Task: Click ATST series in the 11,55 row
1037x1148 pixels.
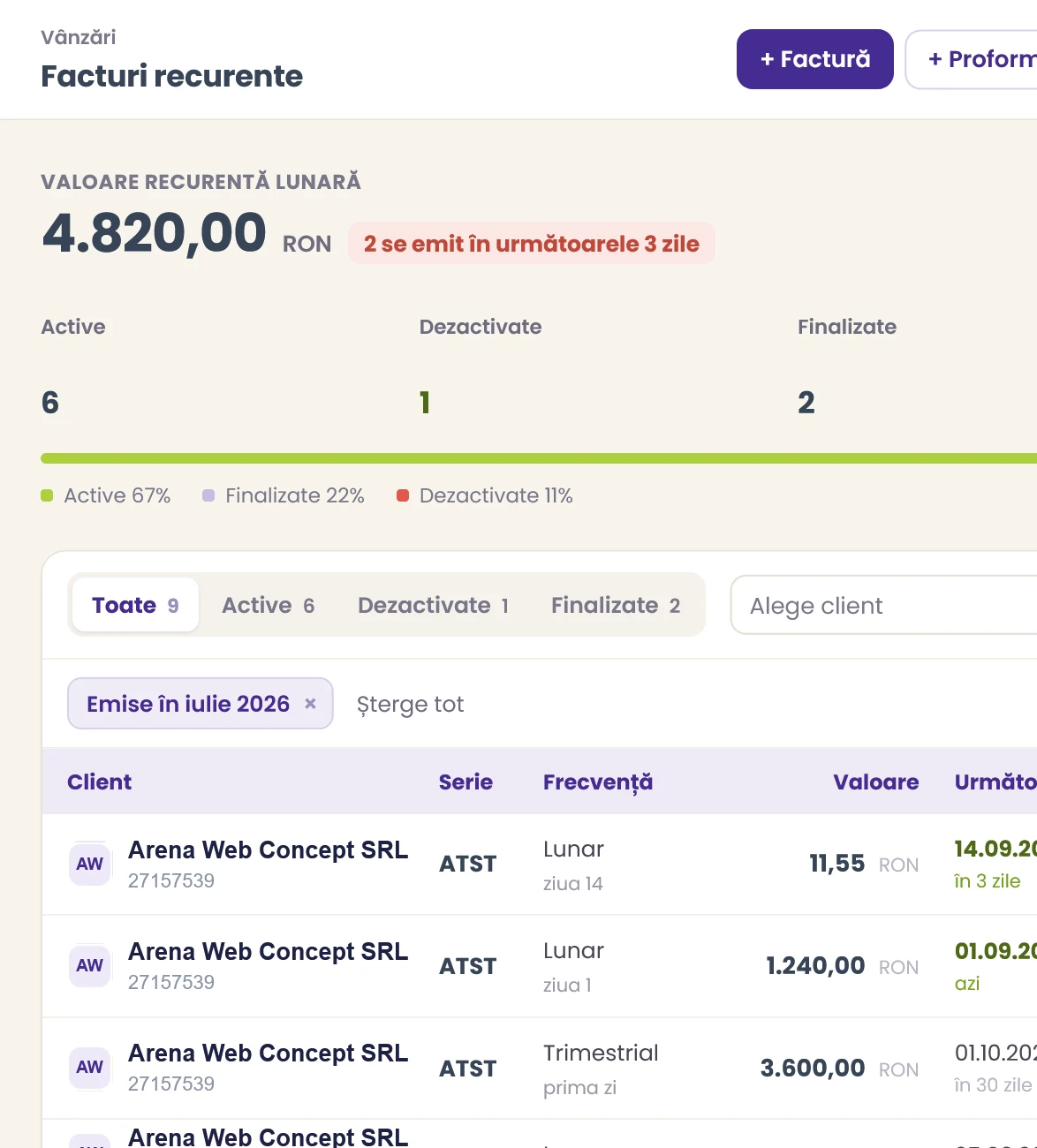Action: [x=467, y=864]
